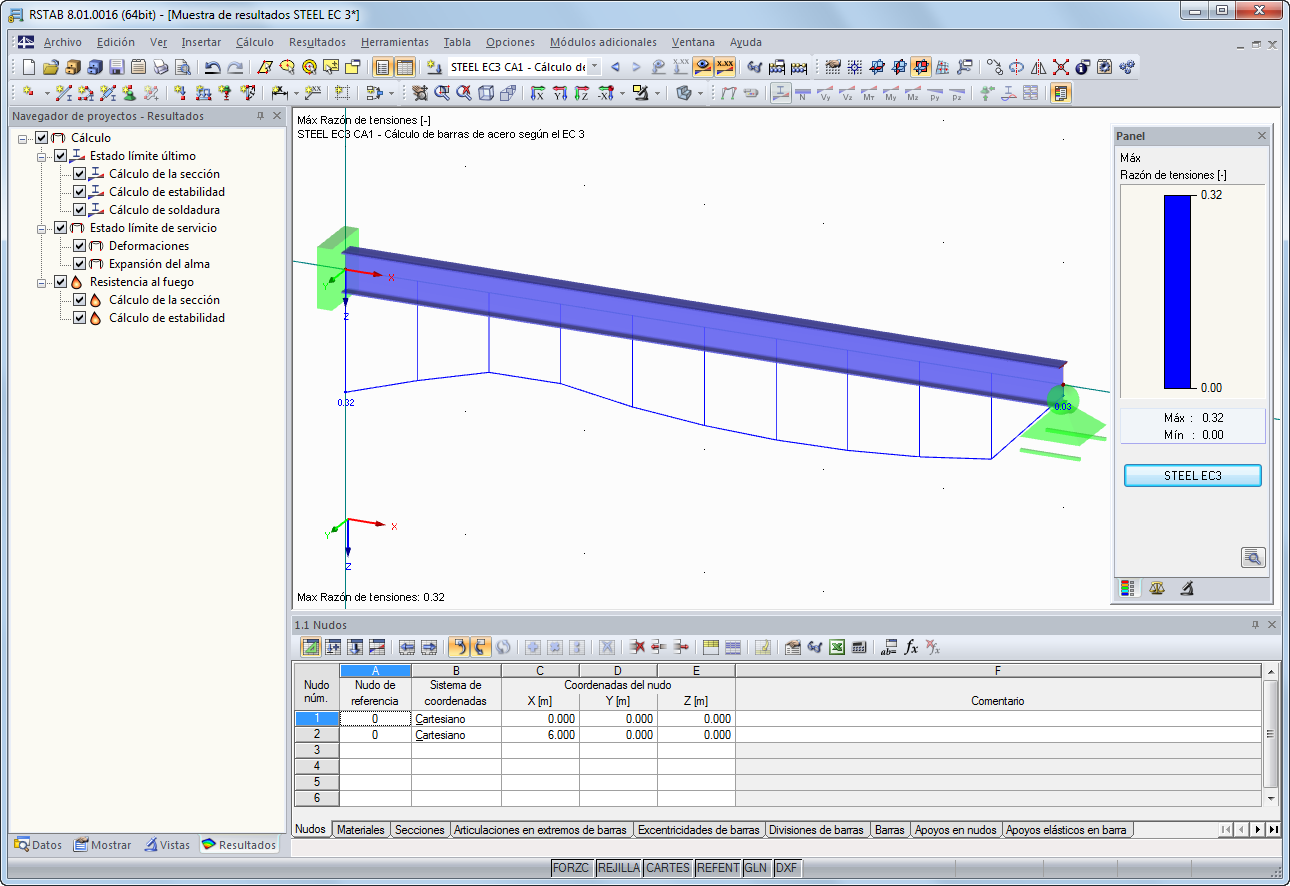Image resolution: width=1290 pixels, height=886 pixels.
Task: Redo the last action
Action: pos(234,67)
